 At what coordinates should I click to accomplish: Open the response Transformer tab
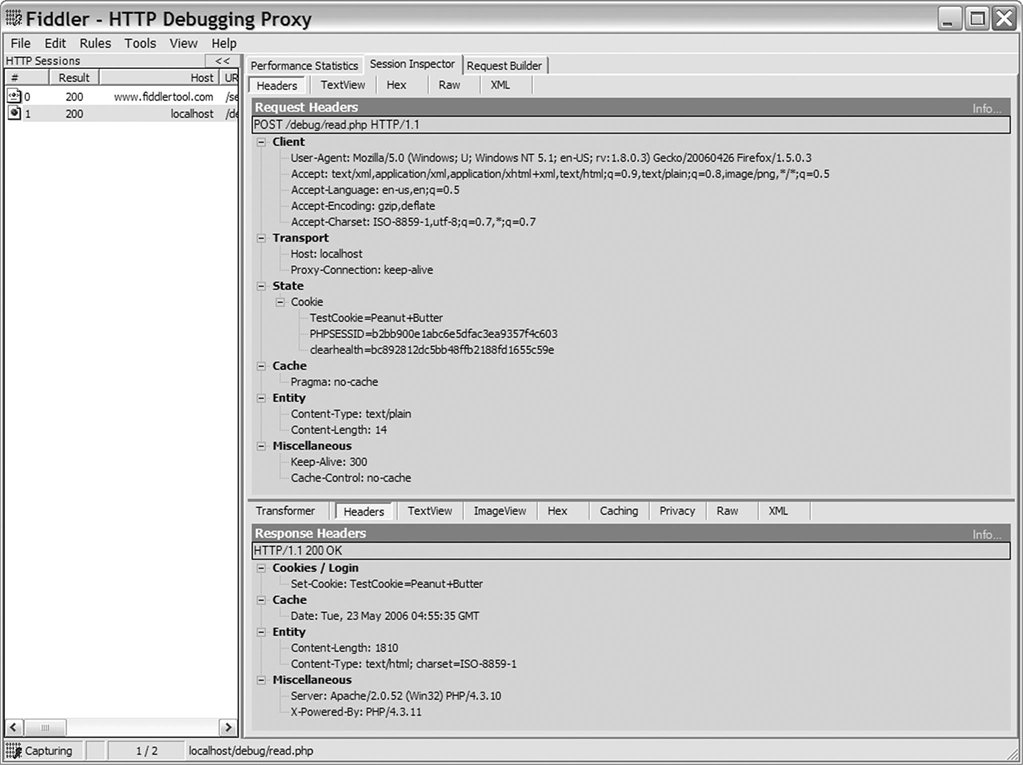click(x=285, y=511)
